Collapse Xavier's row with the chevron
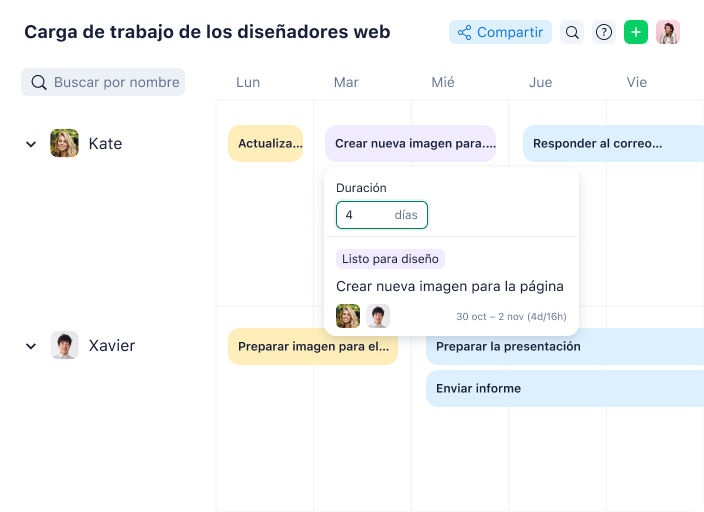 (31, 346)
